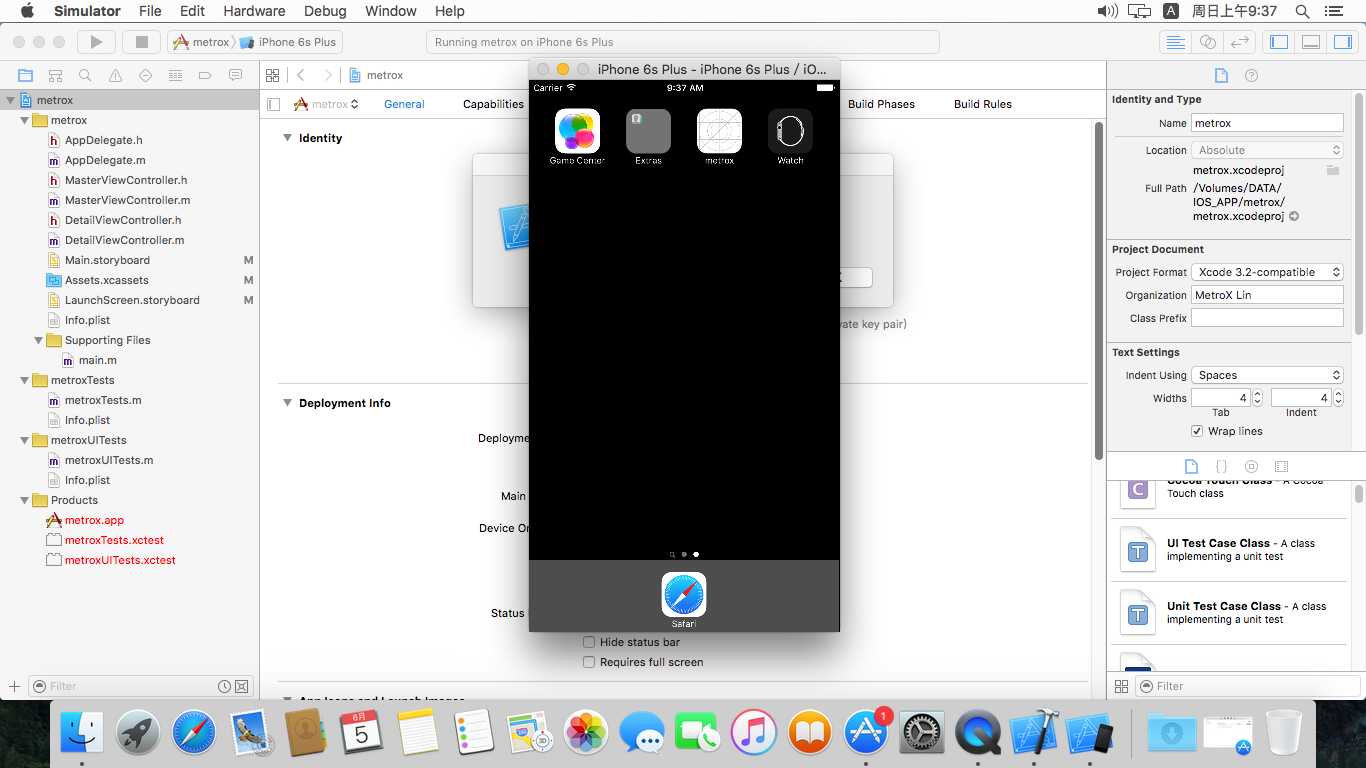Open the Window menu

click(391, 11)
